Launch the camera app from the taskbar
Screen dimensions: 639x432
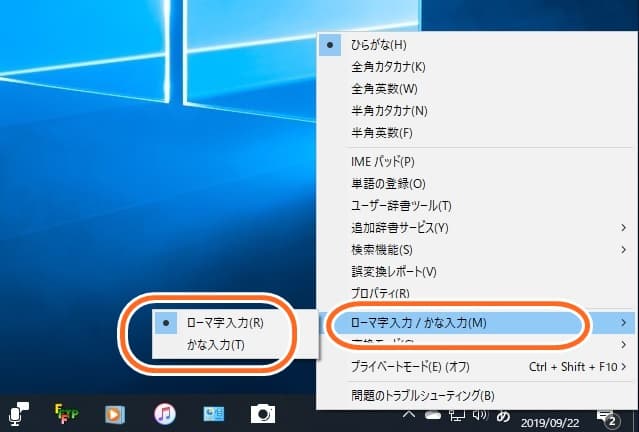(x=263, y=414)
